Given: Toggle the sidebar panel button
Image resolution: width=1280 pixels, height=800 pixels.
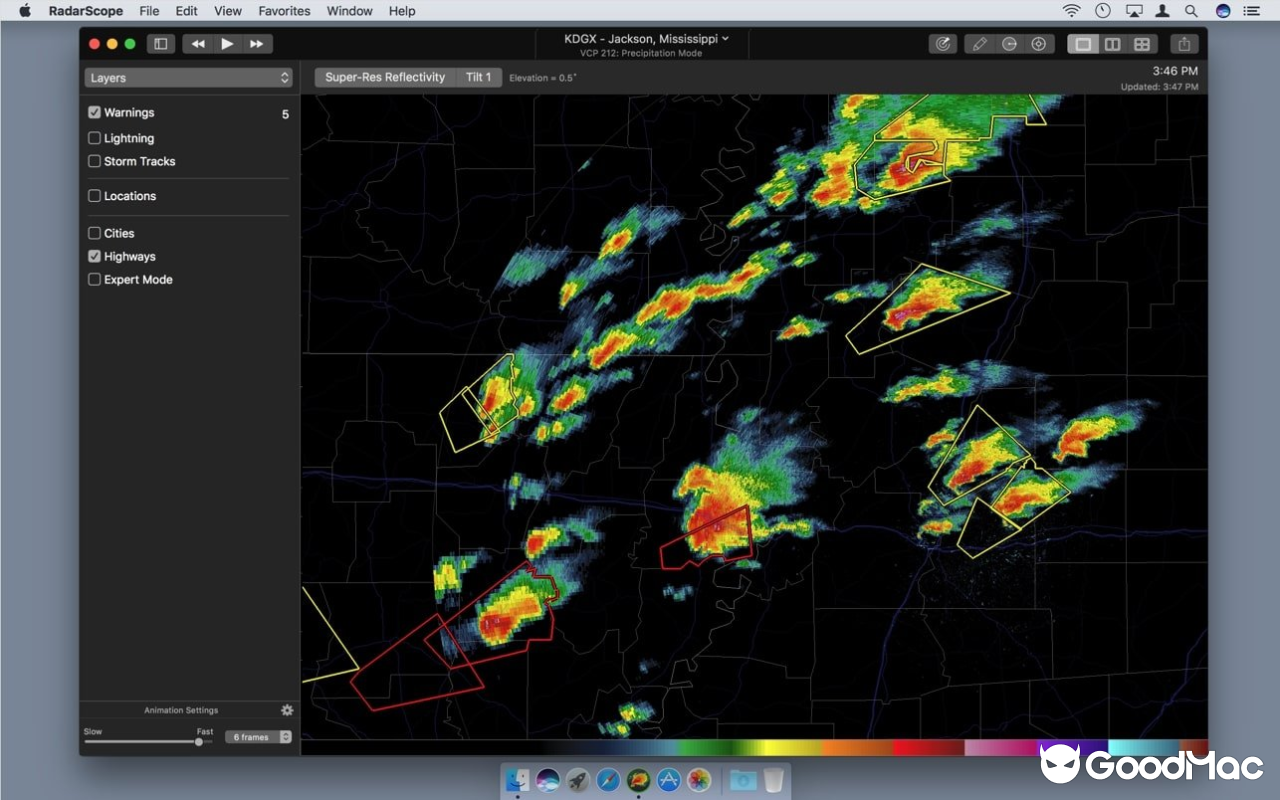Looking at the screenshot, I should pos(160,44).
